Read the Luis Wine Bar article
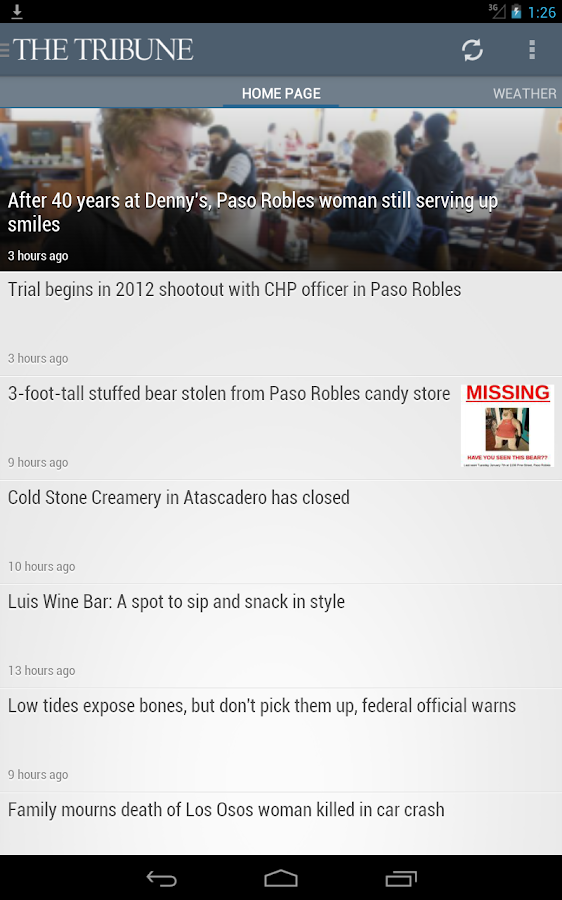Viewport: 562px width, 900px height. pyautogui.click(x=281, y=636)
